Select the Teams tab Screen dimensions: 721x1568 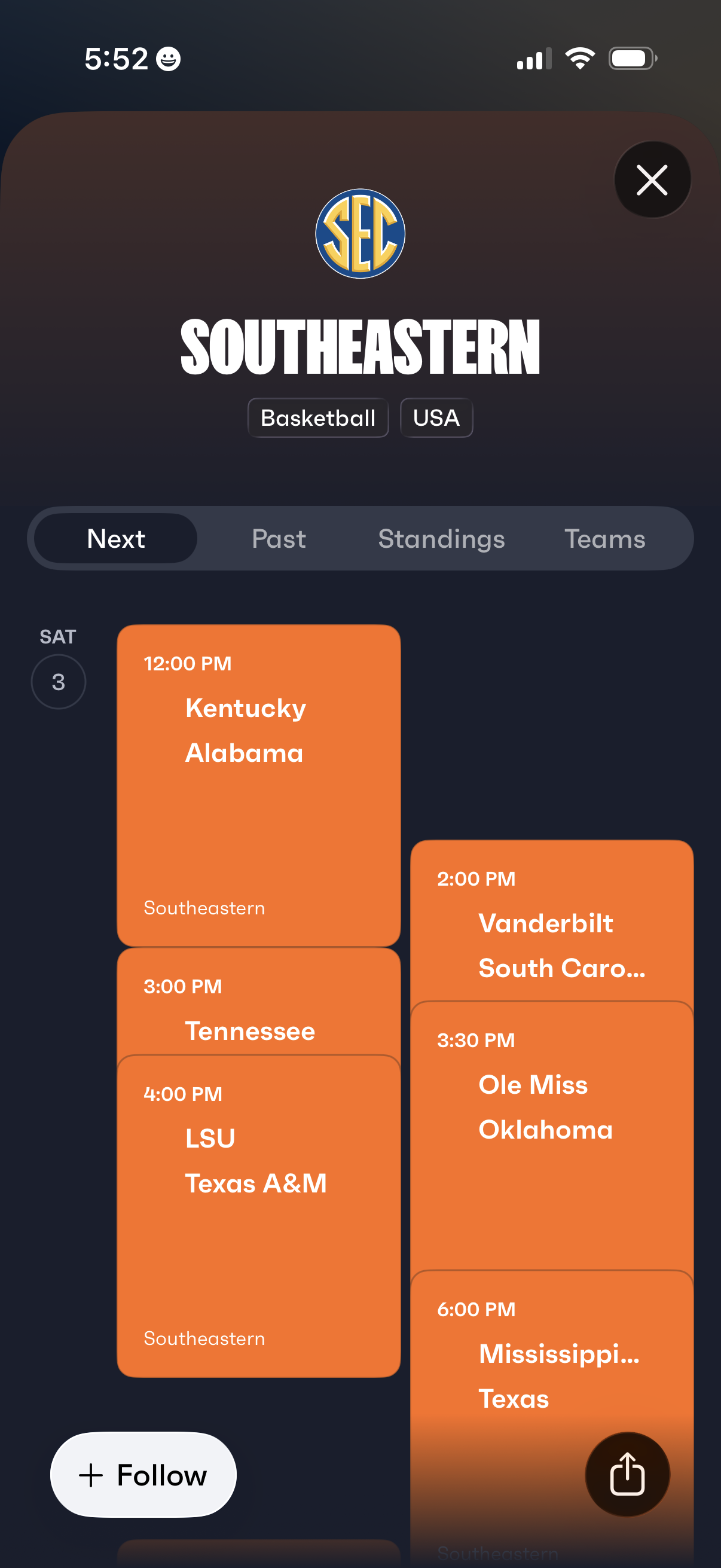(604, 539)
